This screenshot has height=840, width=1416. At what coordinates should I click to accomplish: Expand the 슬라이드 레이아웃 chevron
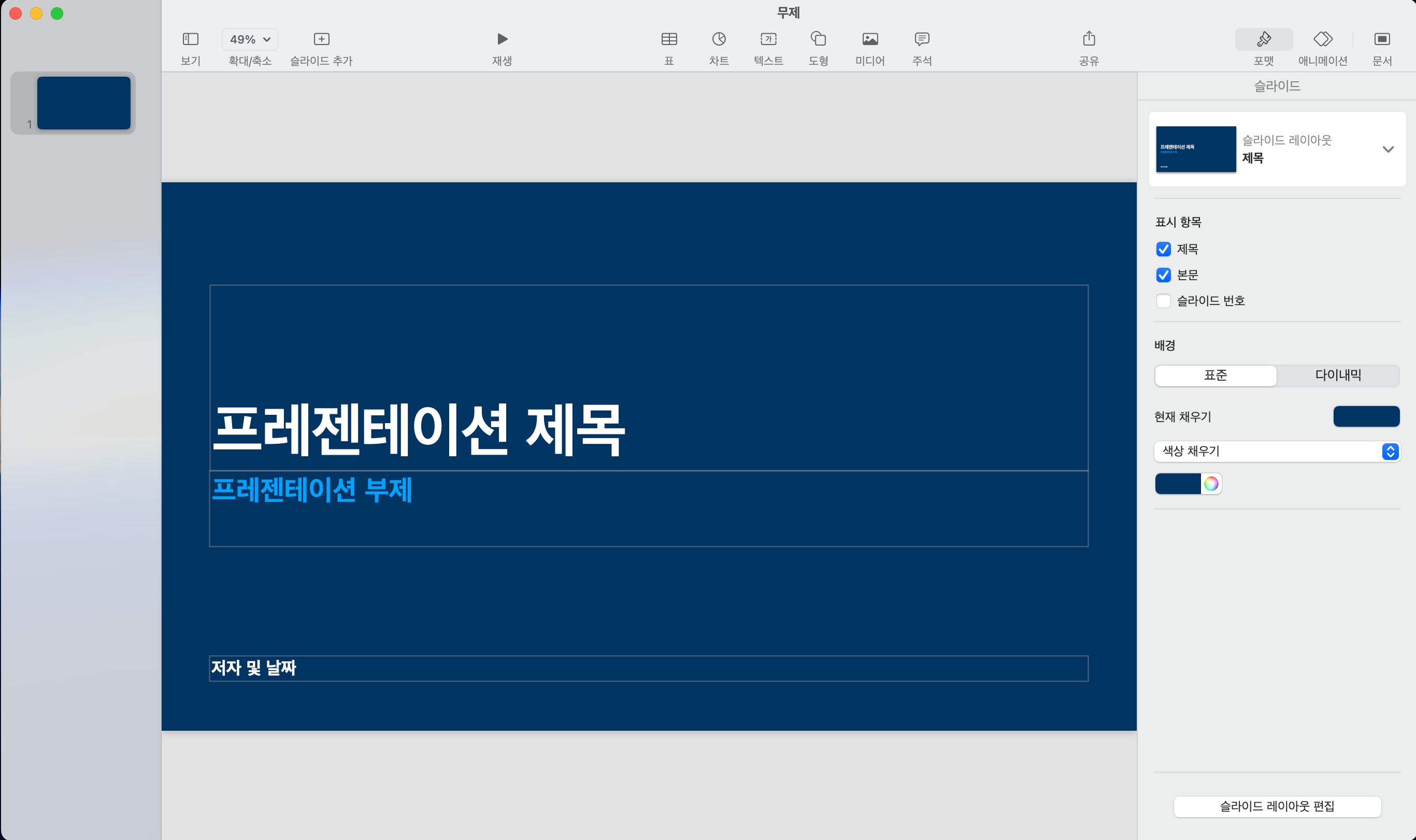click(x=1388, y=150)
